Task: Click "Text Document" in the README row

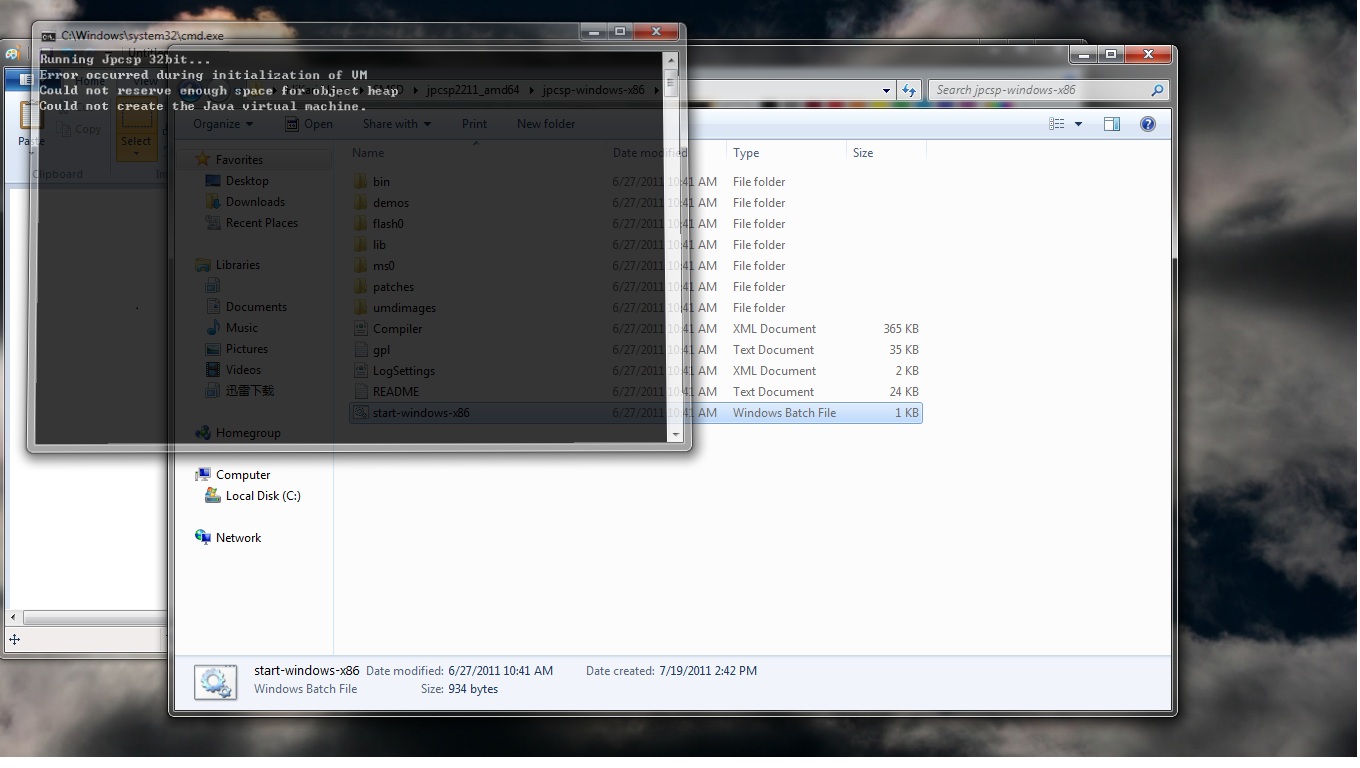Action: point(773,392)
